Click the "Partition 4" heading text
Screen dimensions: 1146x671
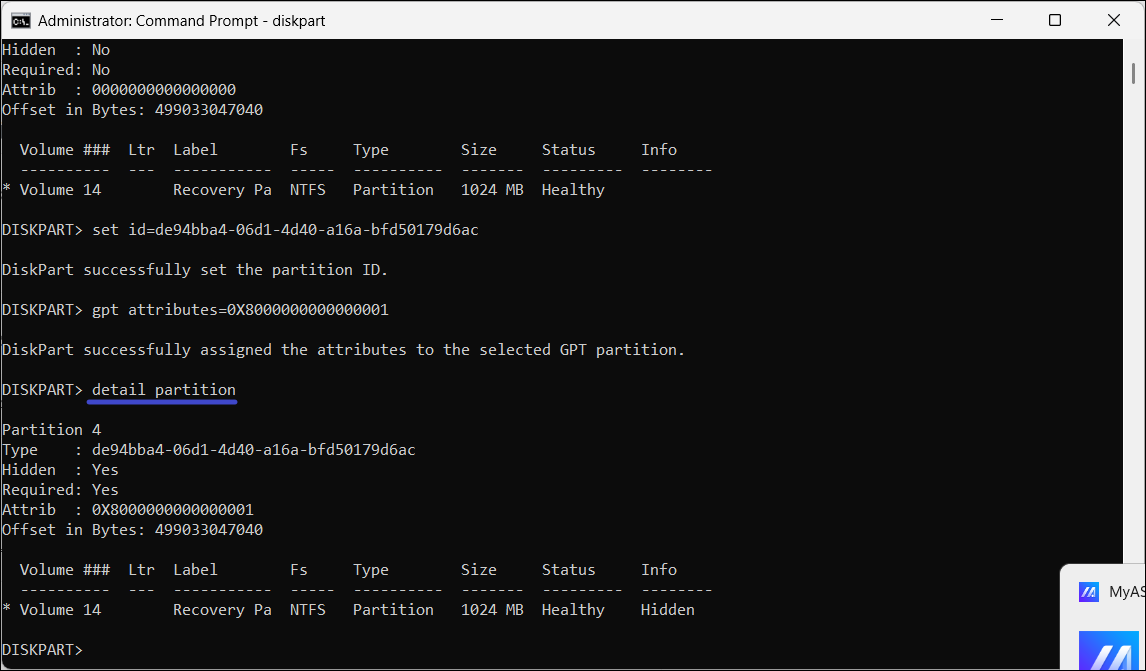coord(51,430)
